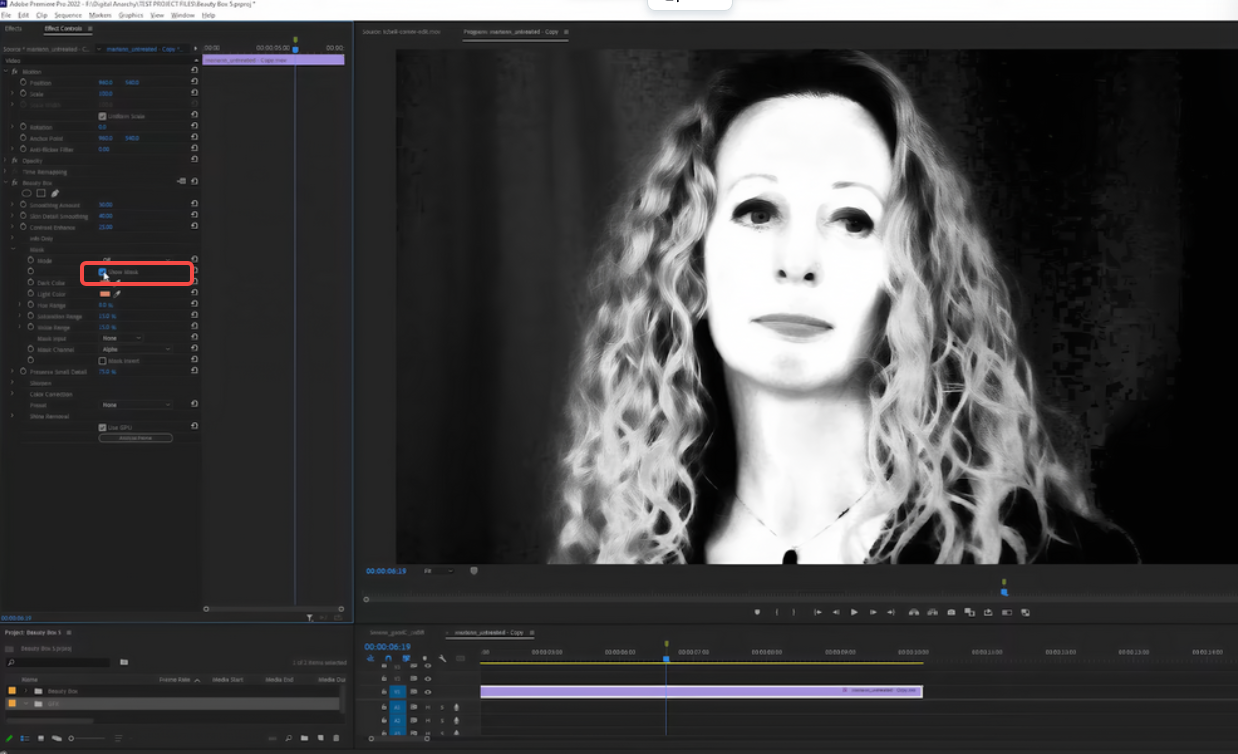Viewport: 1238px width, 754px height.
Task: Open the Markers menu
Action: point(100,16)
